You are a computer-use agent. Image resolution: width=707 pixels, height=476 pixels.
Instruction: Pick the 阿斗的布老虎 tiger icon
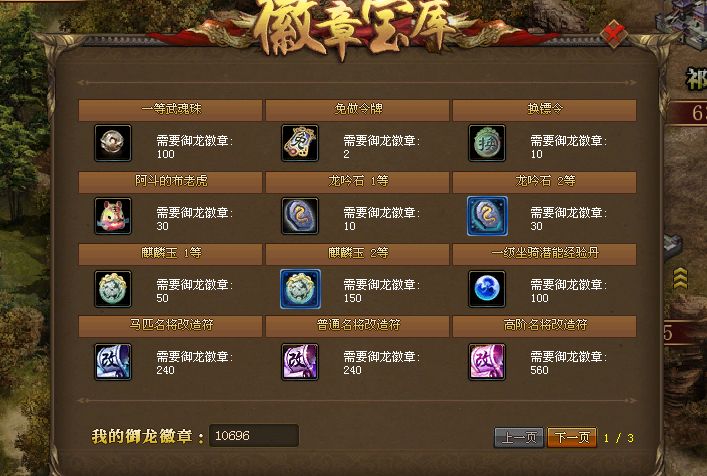pos(113,216)
